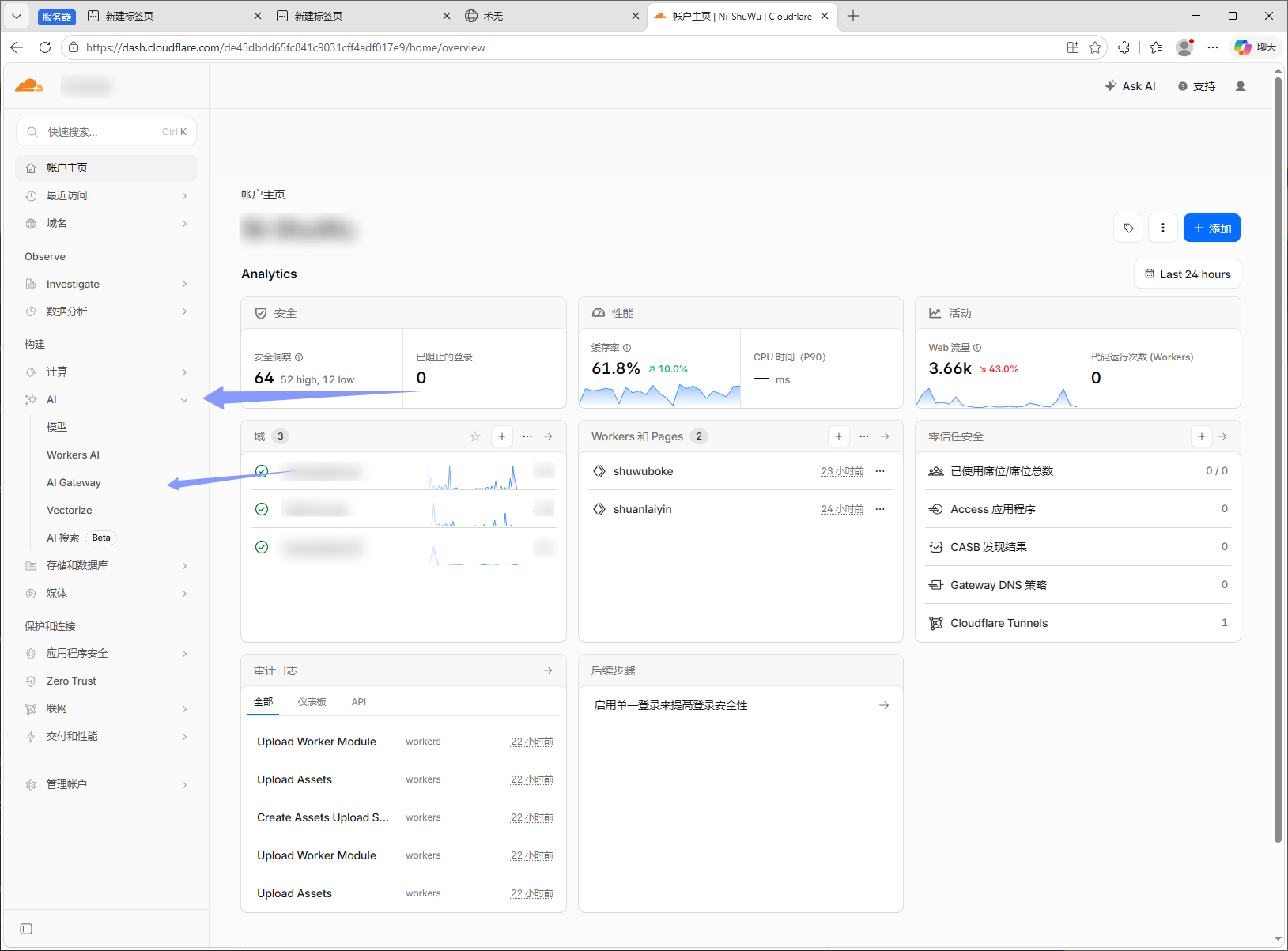Open Cloudflare Tunnels row

1078,623
